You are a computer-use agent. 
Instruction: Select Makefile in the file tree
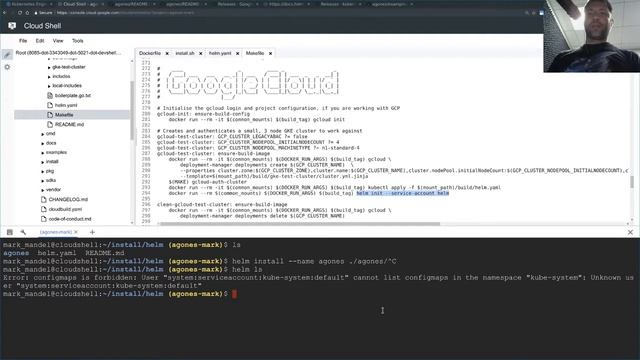tap(64, 115)
